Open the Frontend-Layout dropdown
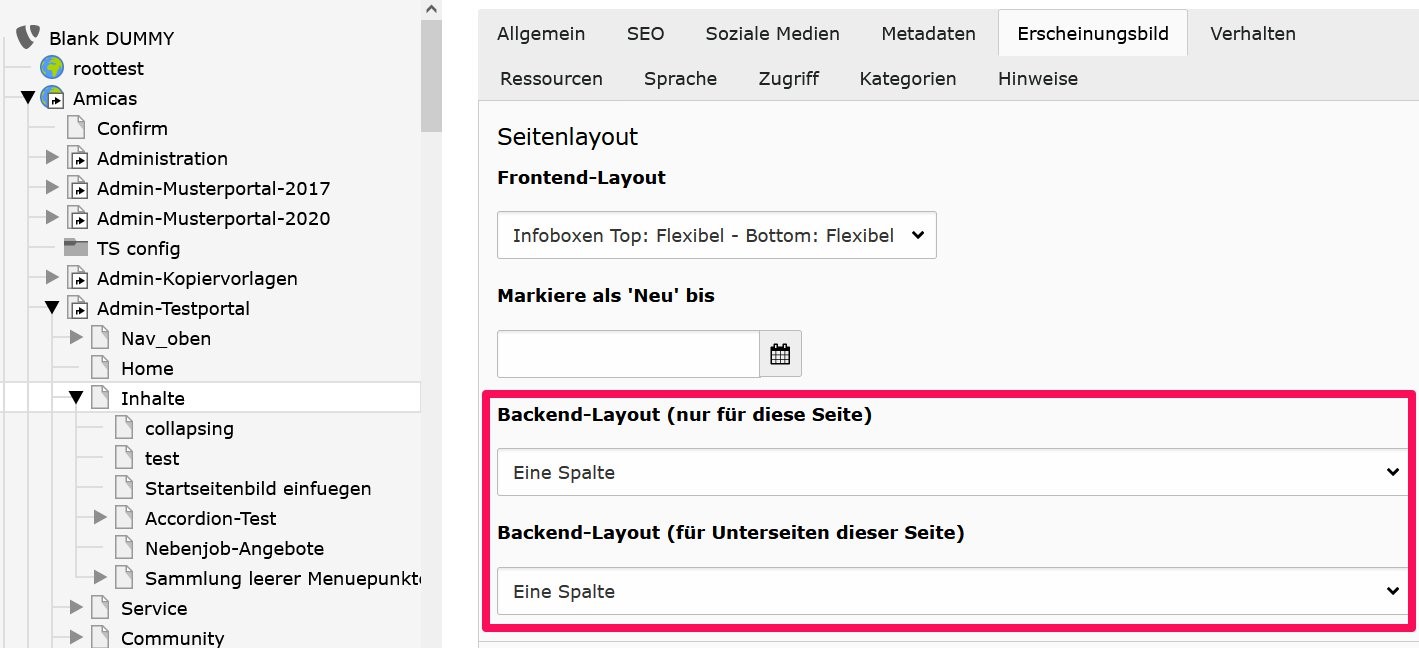 pos(716,235)
